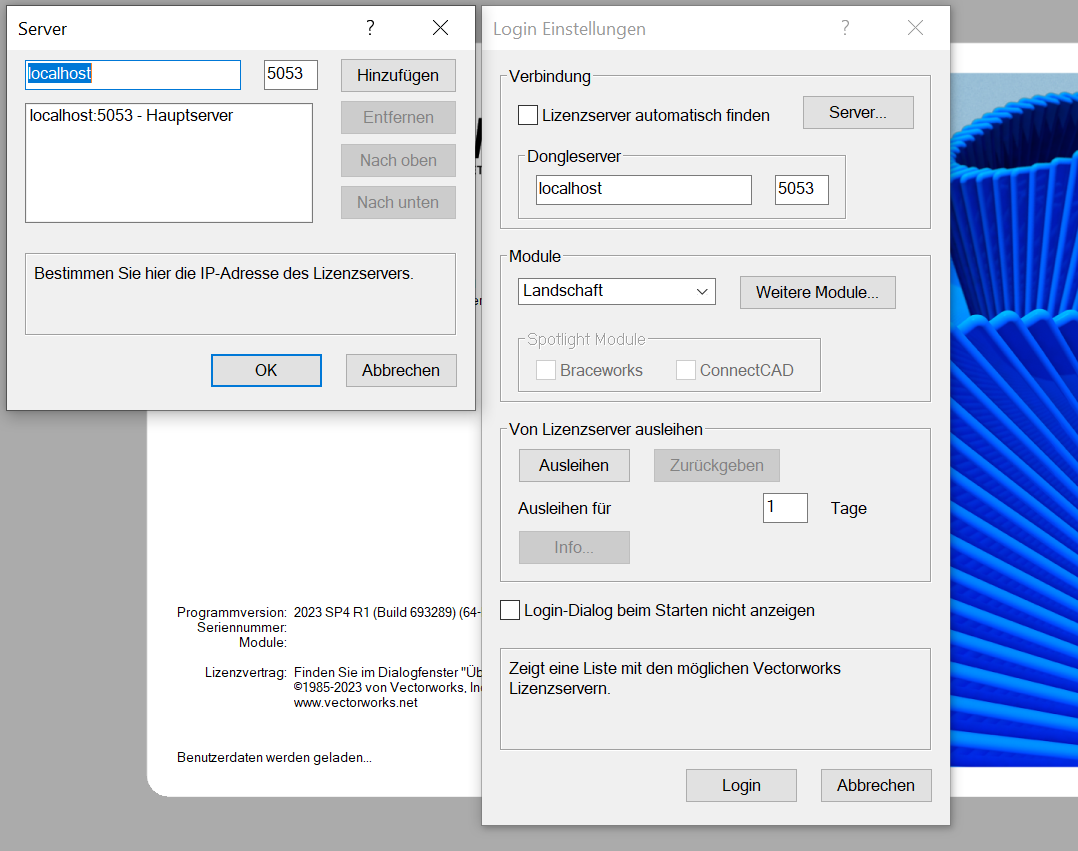Click the Ausleihen button
The width and height of the screenshot is (1078, 851).
coord(574,465)
